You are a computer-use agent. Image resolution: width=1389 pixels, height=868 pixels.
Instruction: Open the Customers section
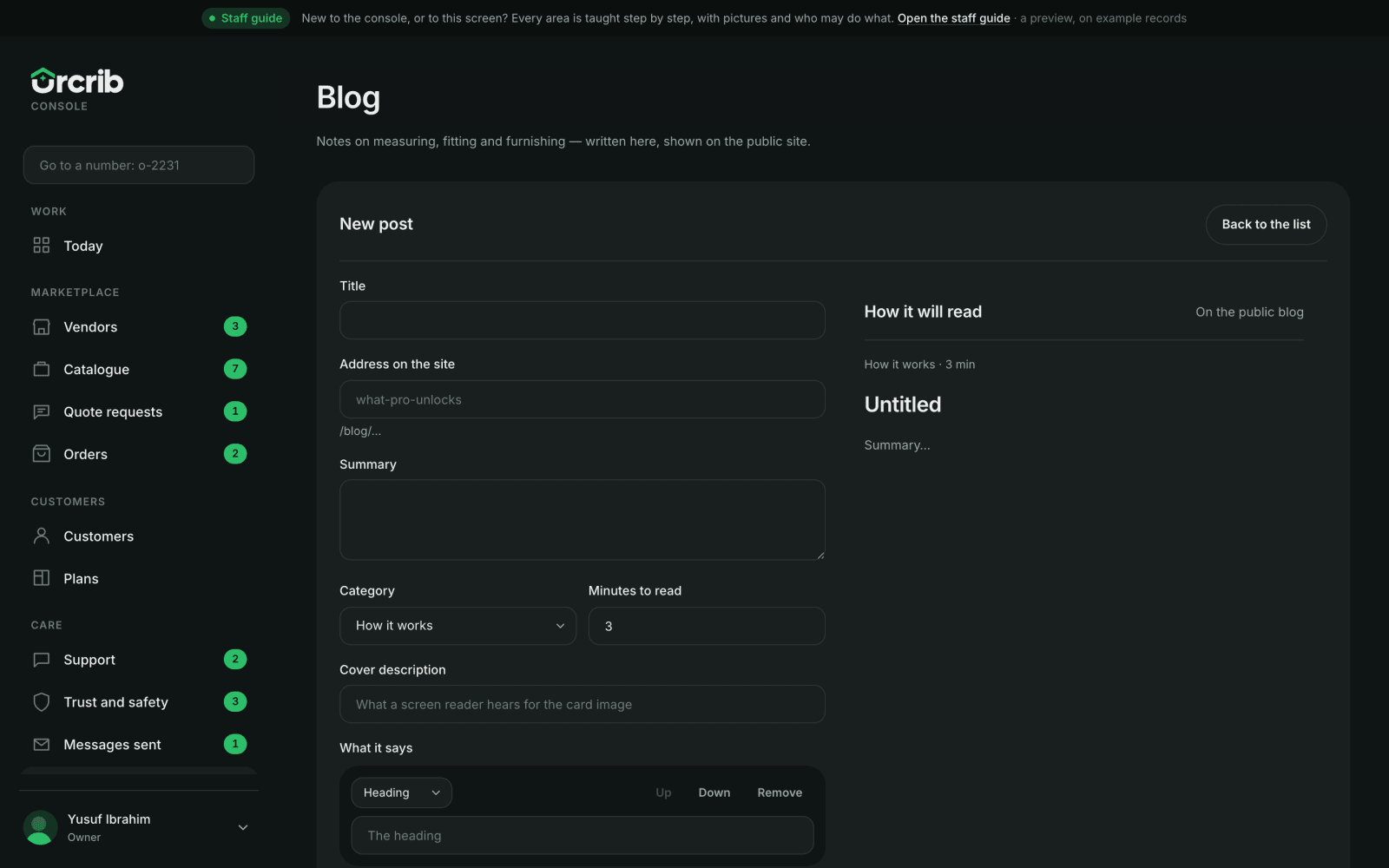[x=139, y=536]
